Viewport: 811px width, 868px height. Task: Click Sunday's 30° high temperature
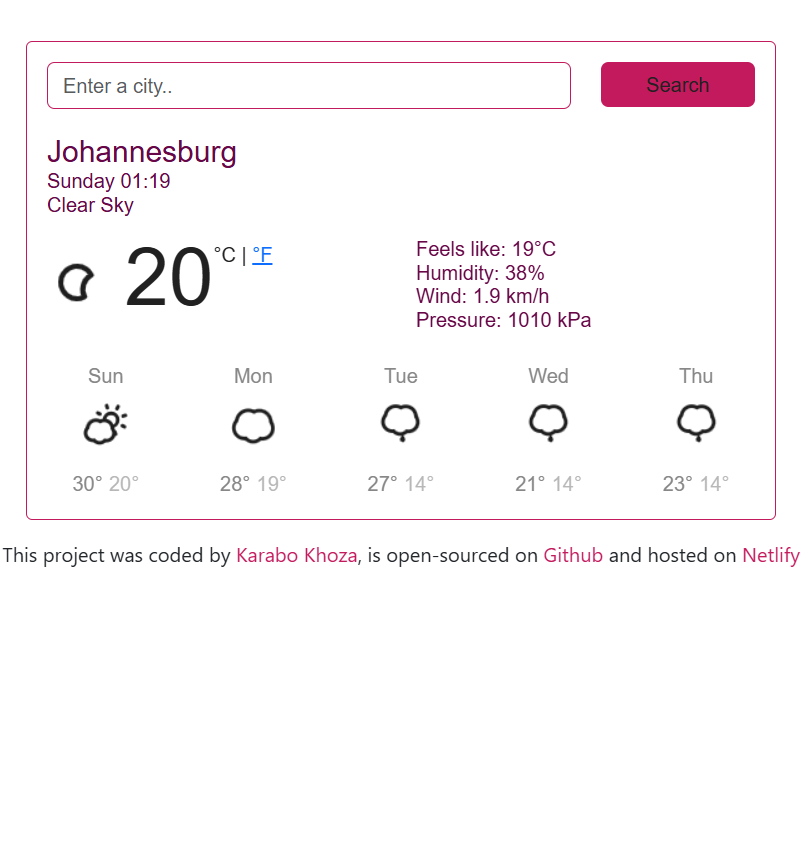pos(86,483)
